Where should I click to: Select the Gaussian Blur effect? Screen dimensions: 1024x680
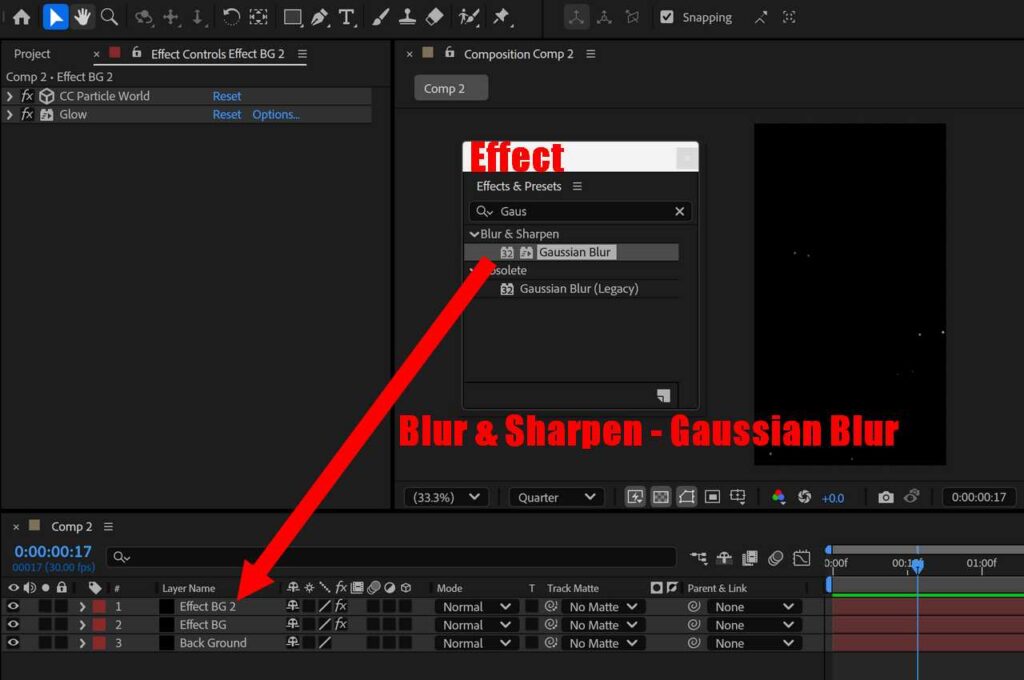(x=575, y=252)
